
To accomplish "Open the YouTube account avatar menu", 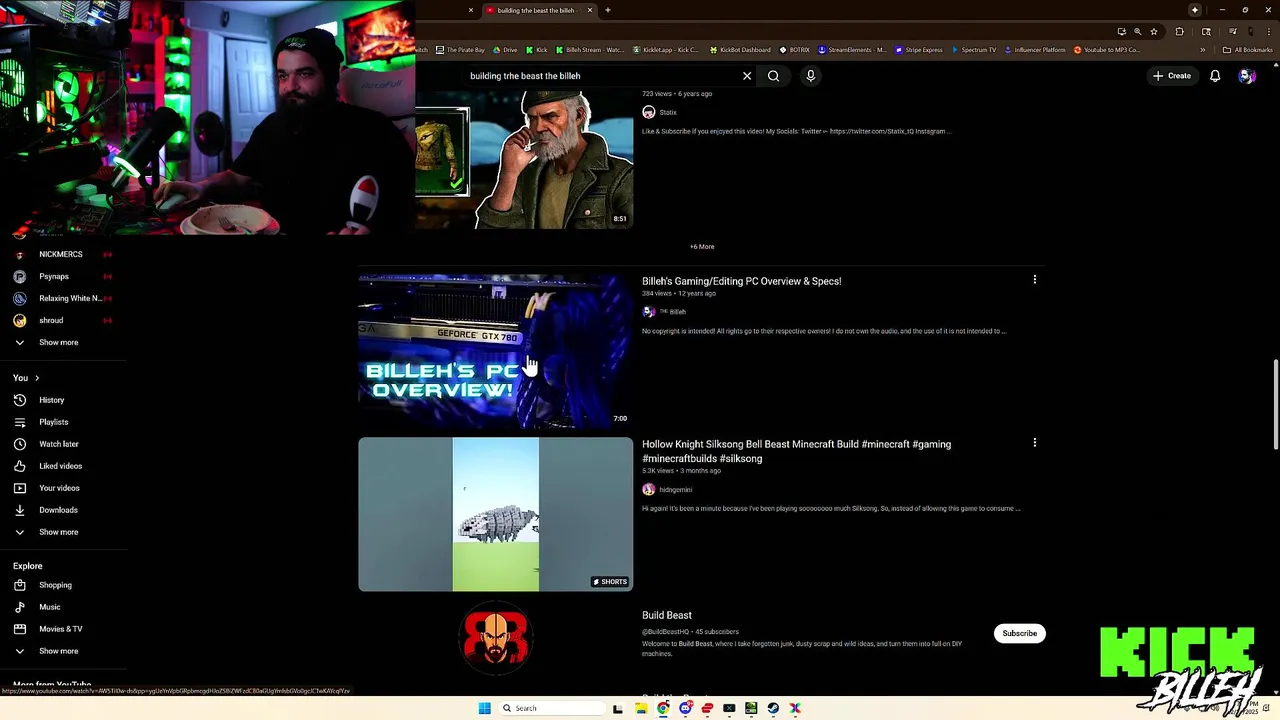I will [x=1246, y=76].
